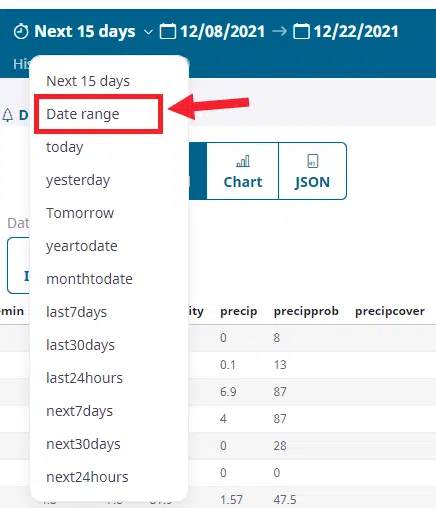Choose yeartodate period option
This screenshot has height=508, width=436.
(82, 246)
